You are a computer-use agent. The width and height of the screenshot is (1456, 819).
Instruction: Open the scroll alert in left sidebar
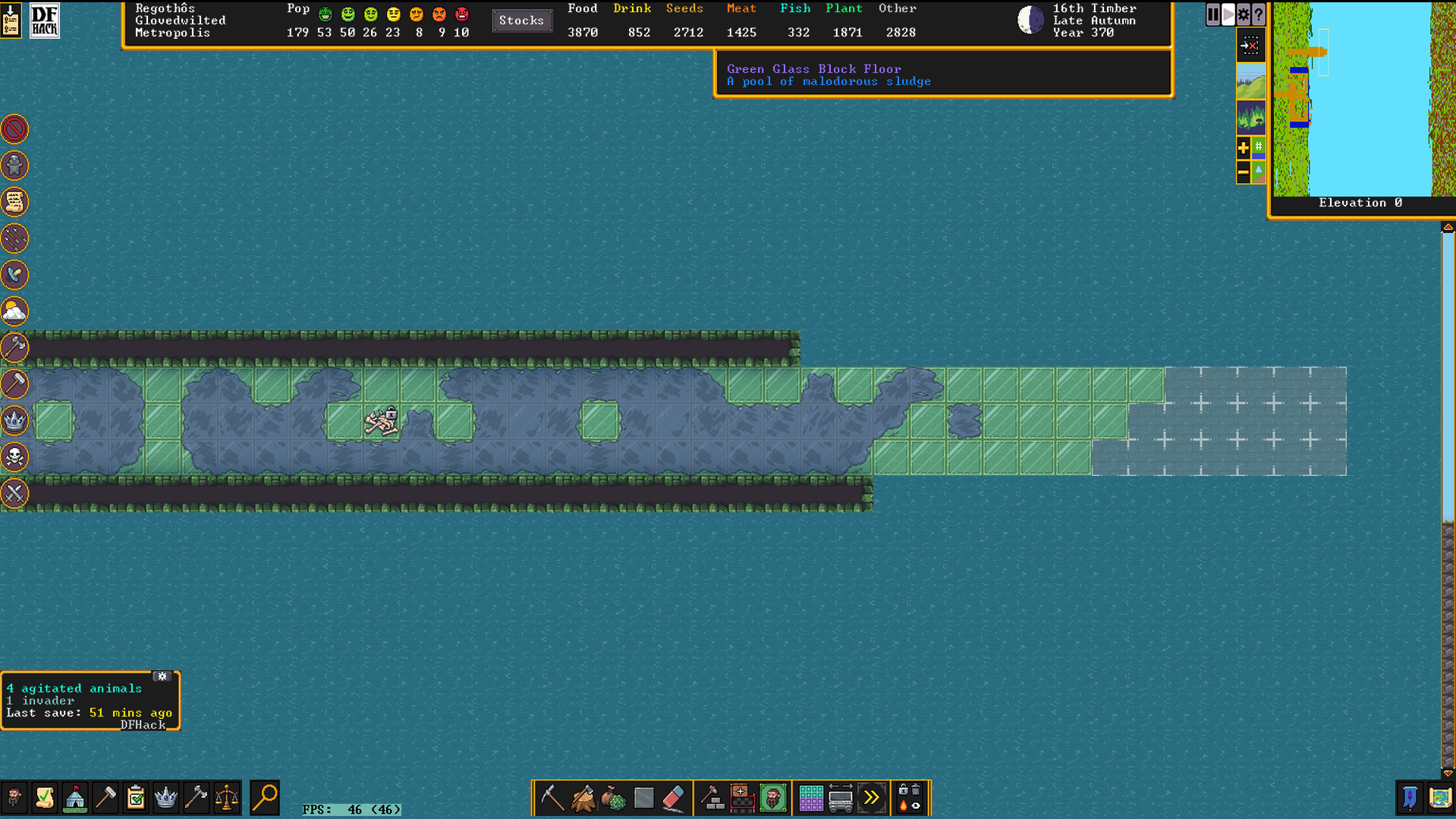14,202
